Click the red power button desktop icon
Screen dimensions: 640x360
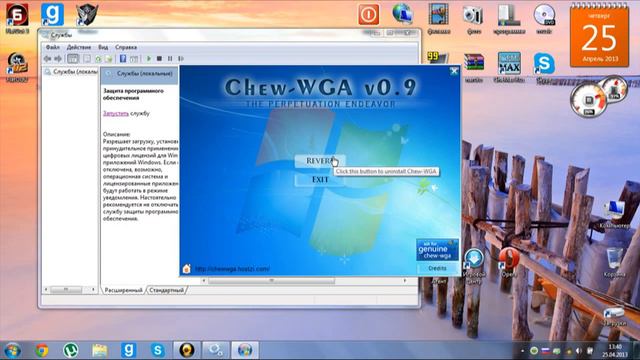(369, 15)
